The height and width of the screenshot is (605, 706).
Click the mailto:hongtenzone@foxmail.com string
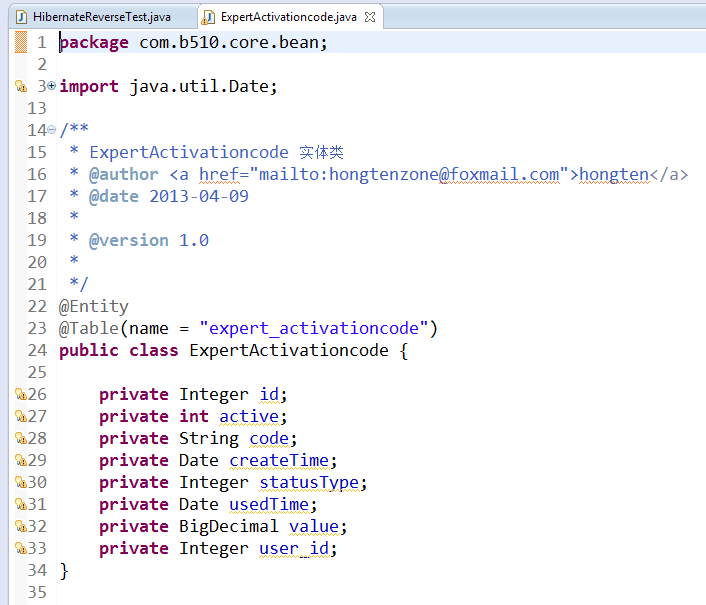[409, 174]
